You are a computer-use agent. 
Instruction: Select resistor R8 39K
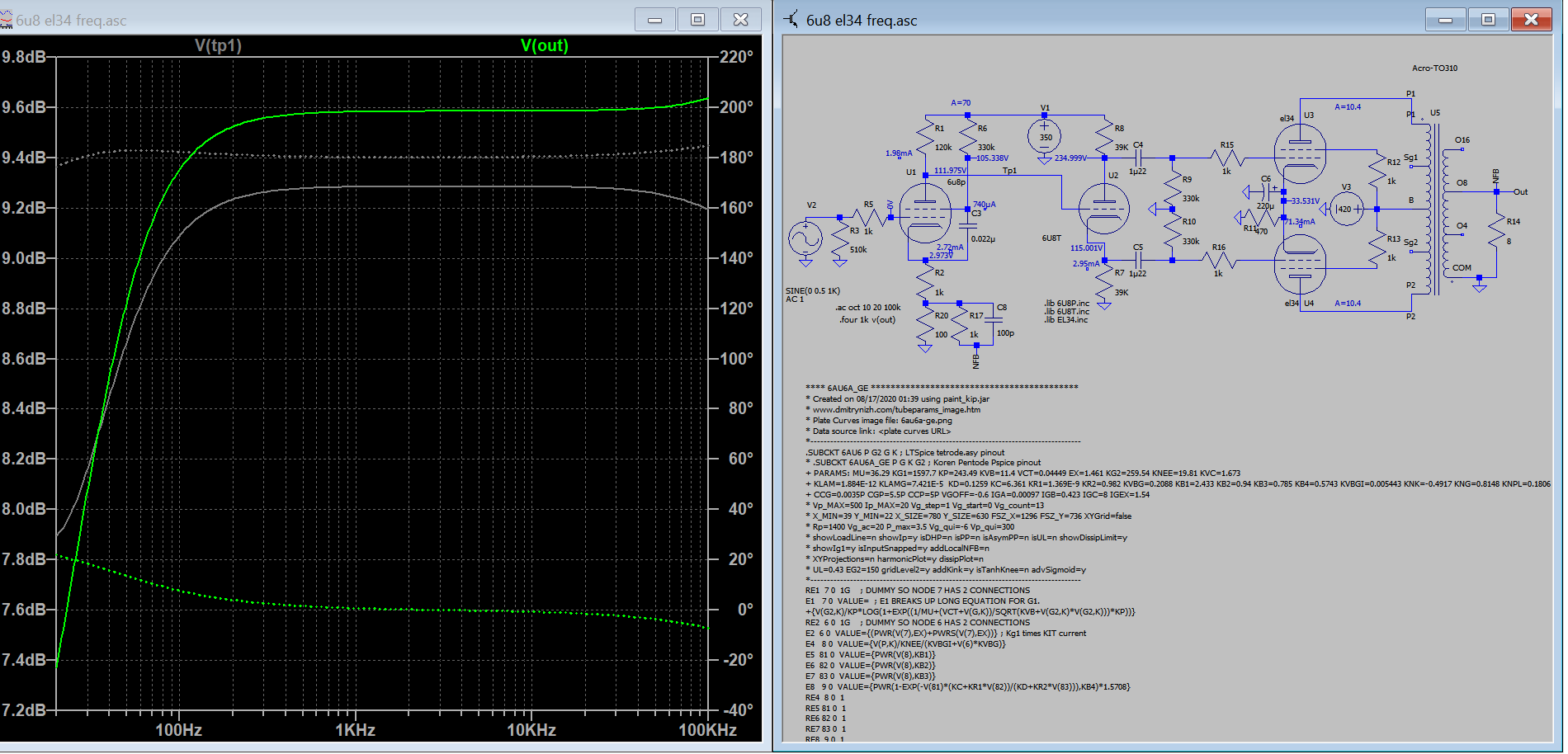pos(1104,136)
